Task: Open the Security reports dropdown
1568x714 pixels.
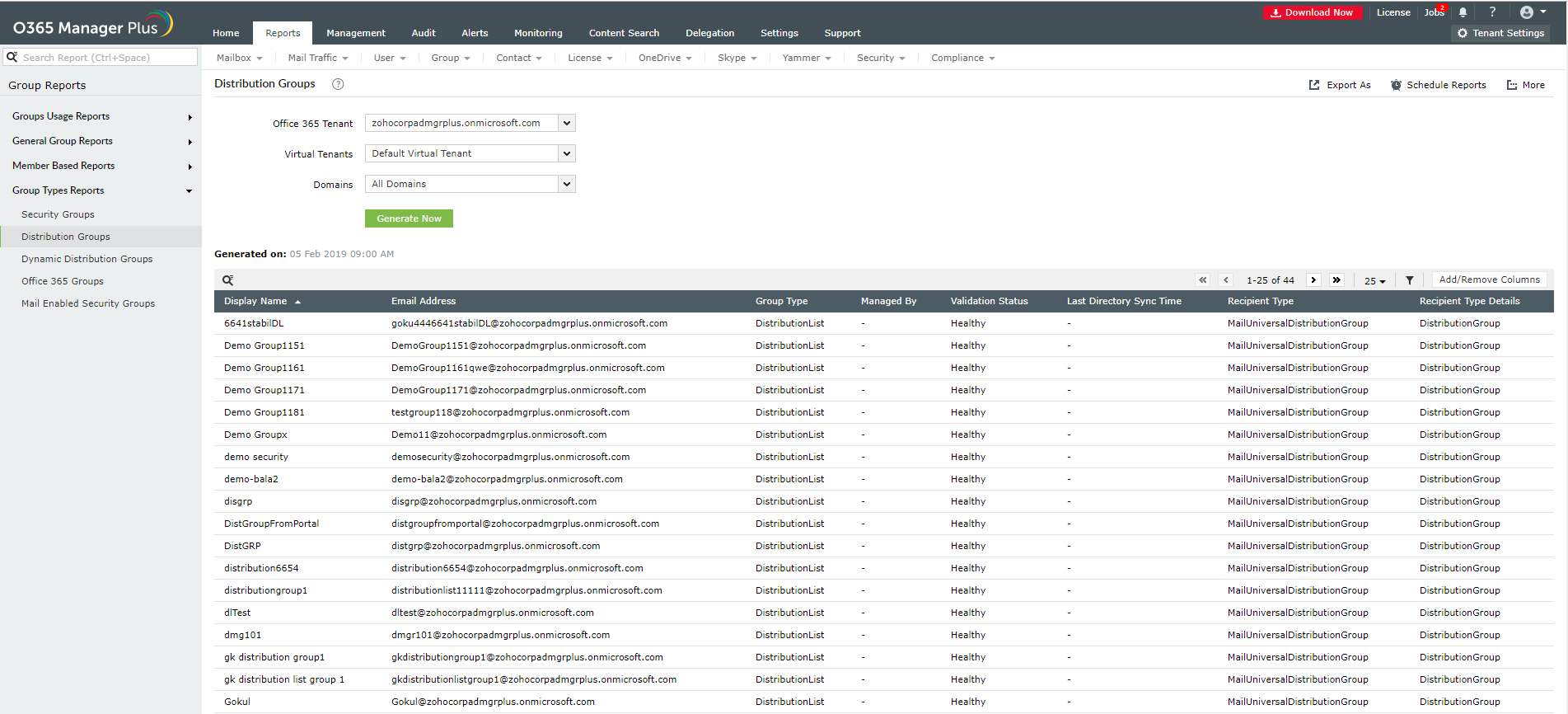Action: click(x=881, y=58)
